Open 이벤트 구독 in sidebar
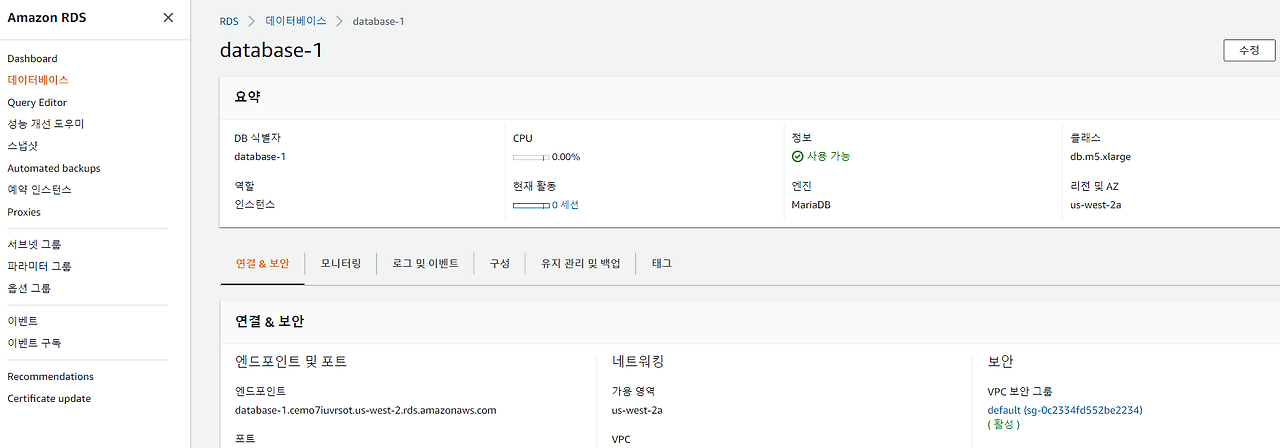 [34, 343]
